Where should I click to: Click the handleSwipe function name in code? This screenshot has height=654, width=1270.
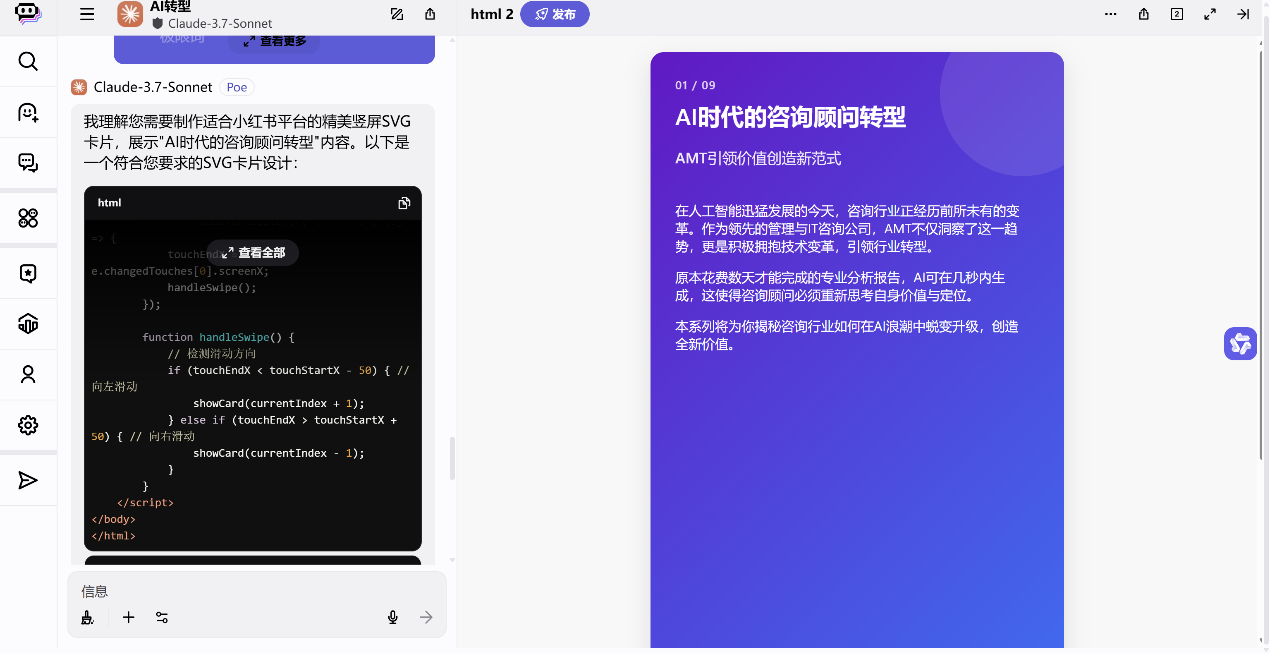click(x=232, y=337)
